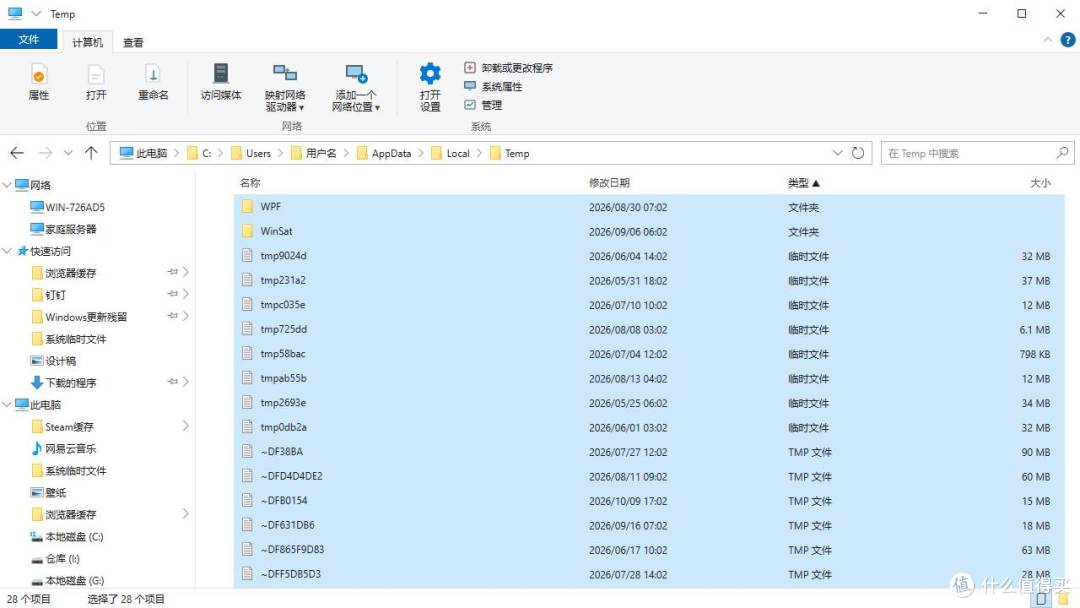Open 壁纸 in the sidebar

click(48, 492)
